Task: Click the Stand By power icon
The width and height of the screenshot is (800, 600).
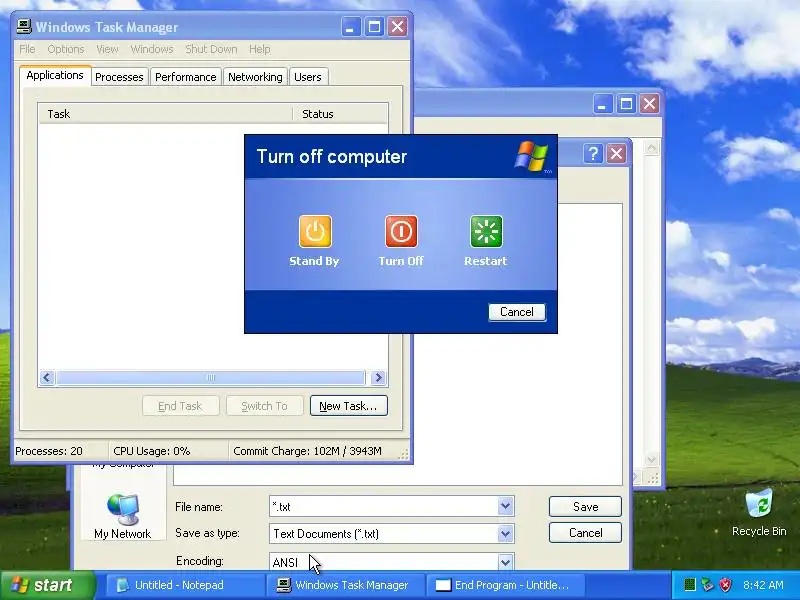Action: click(x=315, y=232)
